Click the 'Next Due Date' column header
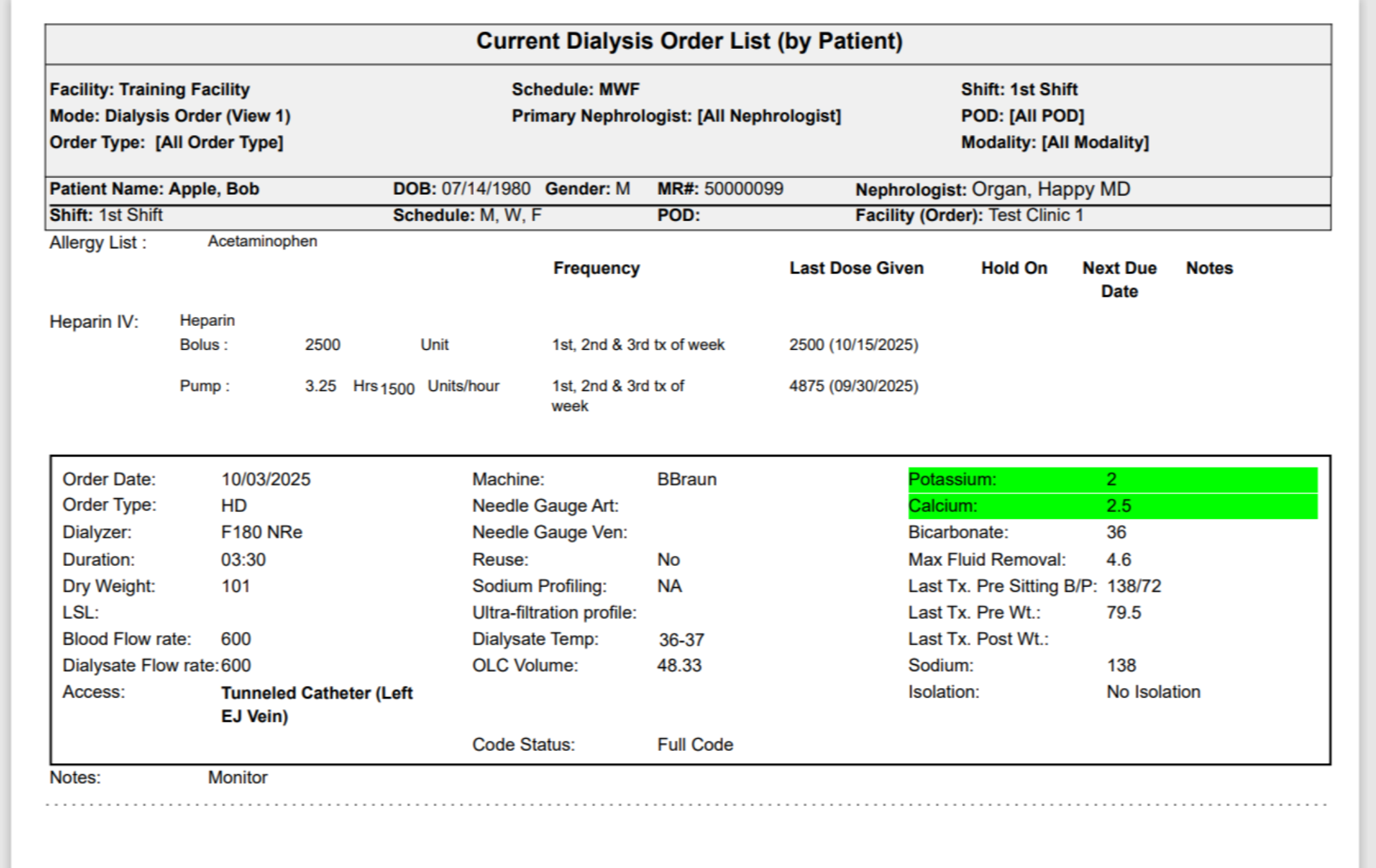The width and height of the screenshot is (1376, 868). click(1119, 280)
